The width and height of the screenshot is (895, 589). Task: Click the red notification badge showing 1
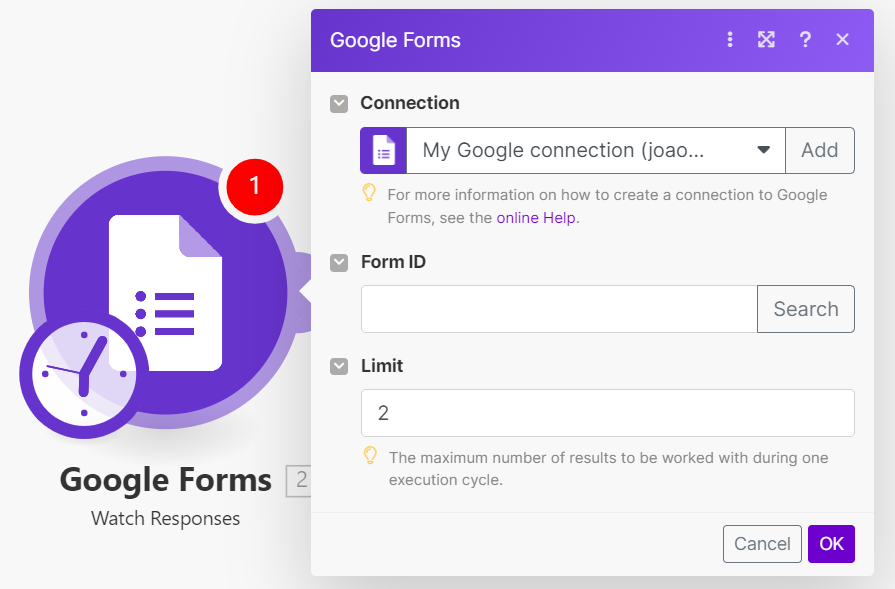pos(255,187)
